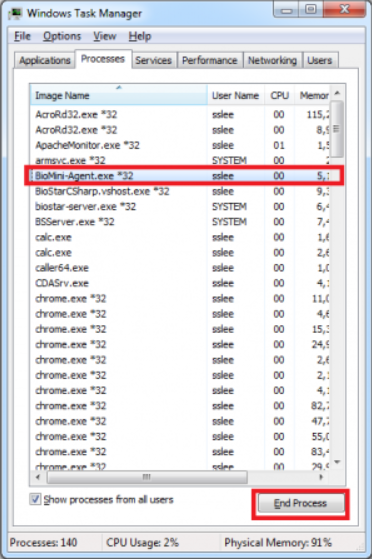The width and height of the screenshot is (372, 559).
Task: Click SYSTEM user name for biostar-server.exe
Action: point(229,207)
